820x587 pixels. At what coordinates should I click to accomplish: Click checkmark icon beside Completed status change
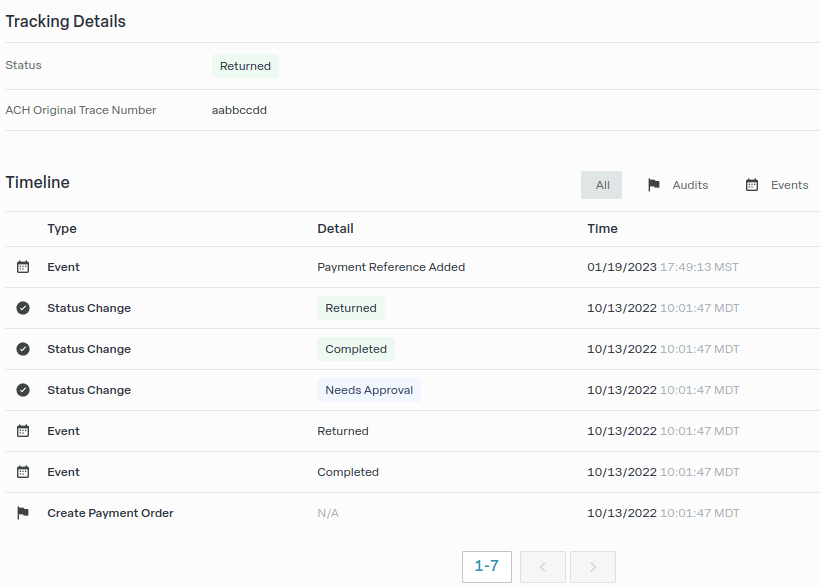pos(23,349)
